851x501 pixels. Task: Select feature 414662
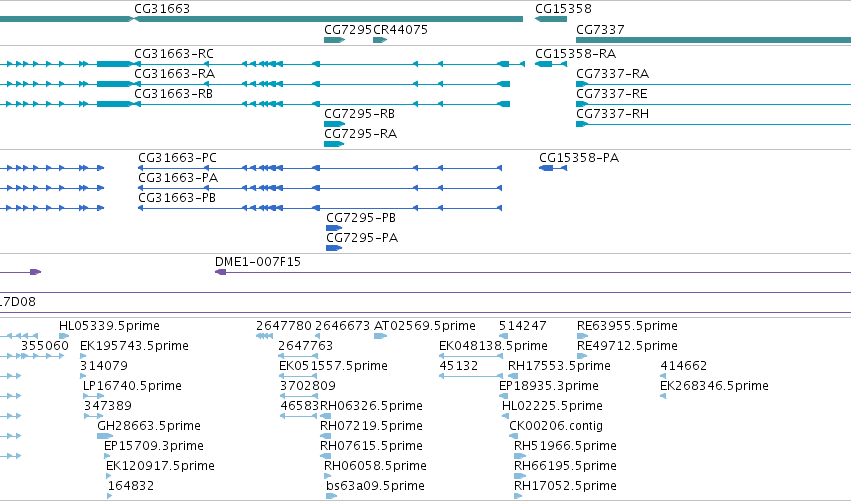point(684,366)
